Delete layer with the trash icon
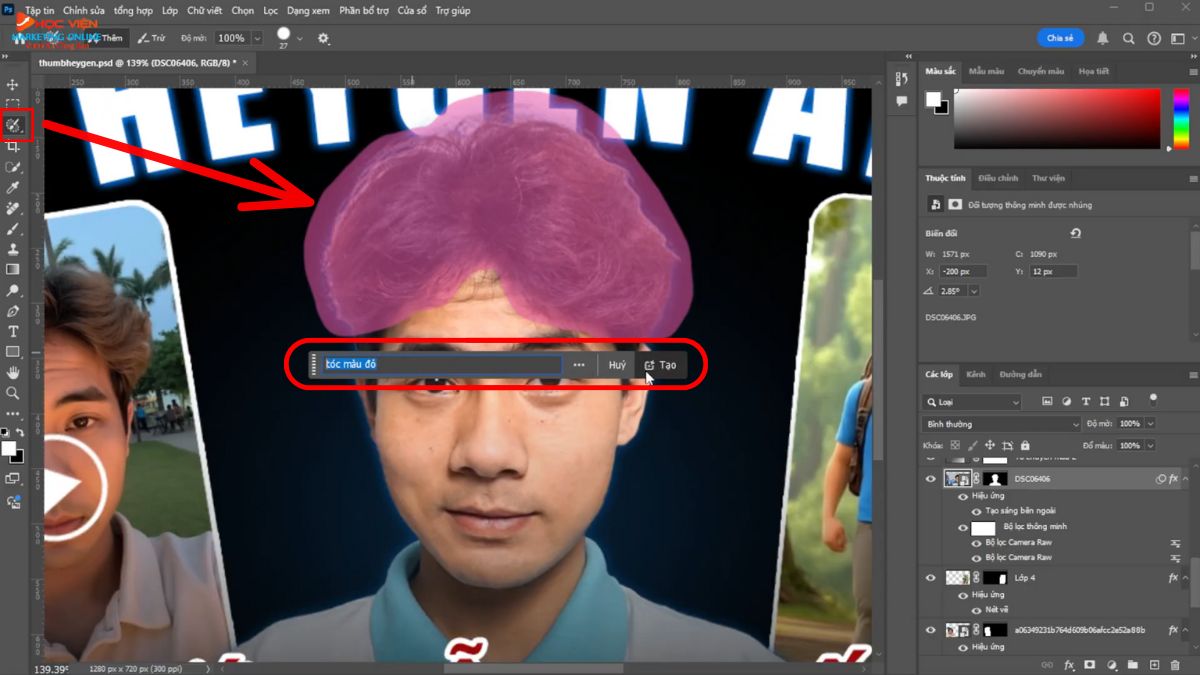 point(1176,664)
